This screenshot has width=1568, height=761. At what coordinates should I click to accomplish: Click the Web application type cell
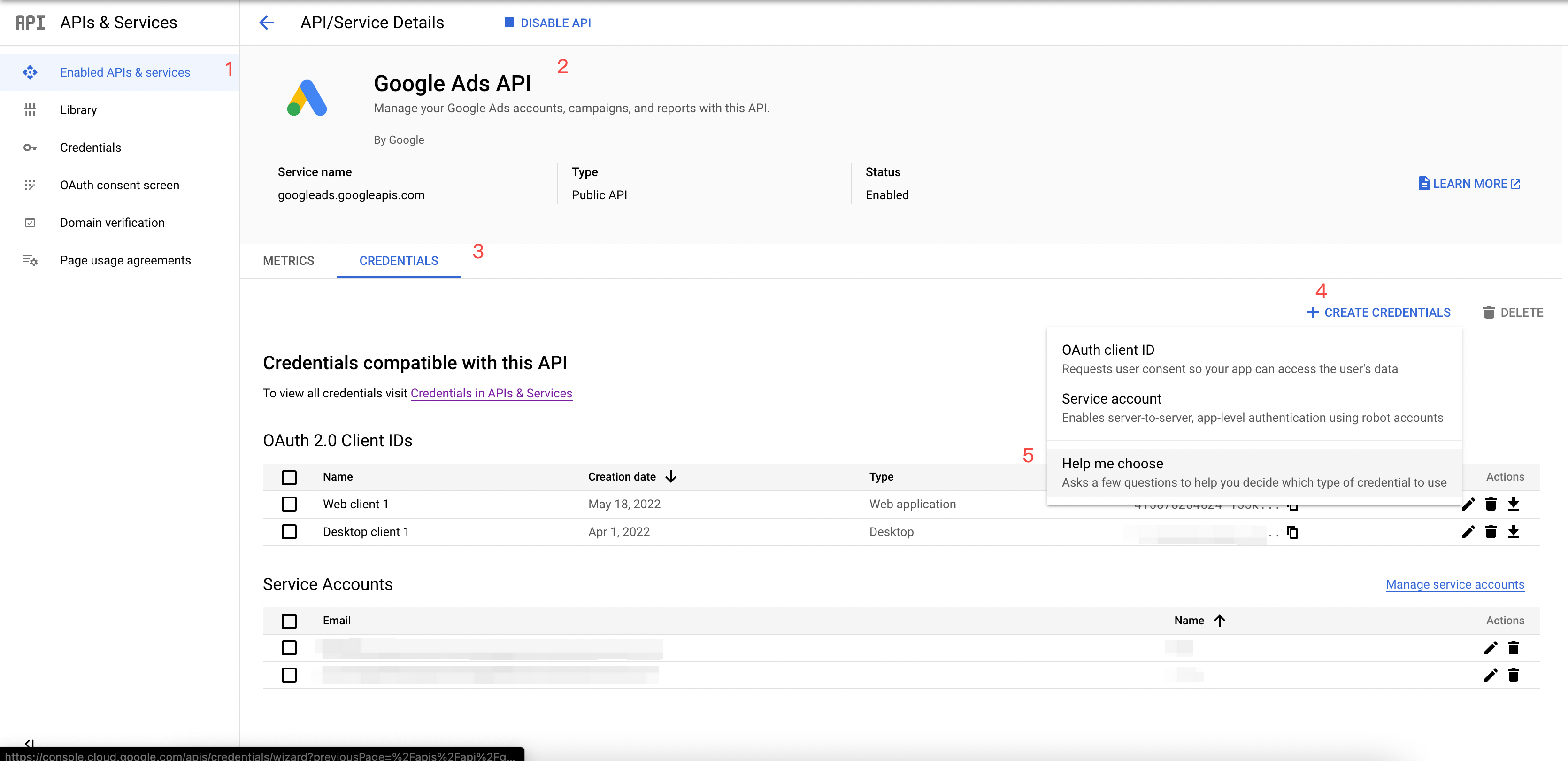tap(913, 504)
